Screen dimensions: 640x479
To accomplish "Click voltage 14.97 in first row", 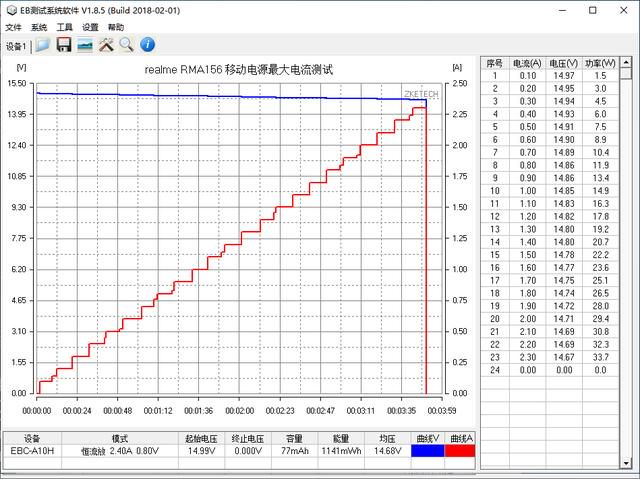I will 564,75.
